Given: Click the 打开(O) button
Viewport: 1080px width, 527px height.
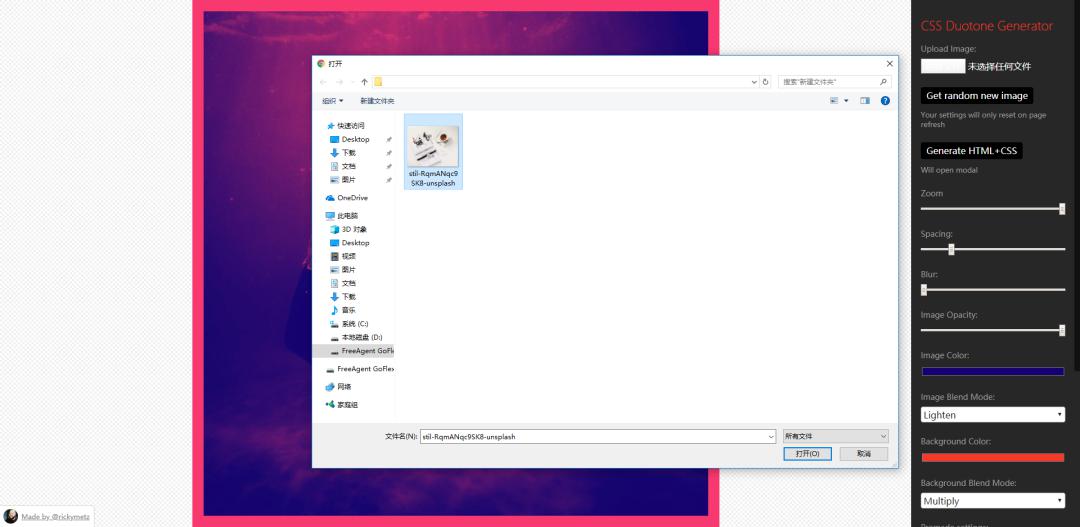Looking at the screenshot, I should pos(807,454).
